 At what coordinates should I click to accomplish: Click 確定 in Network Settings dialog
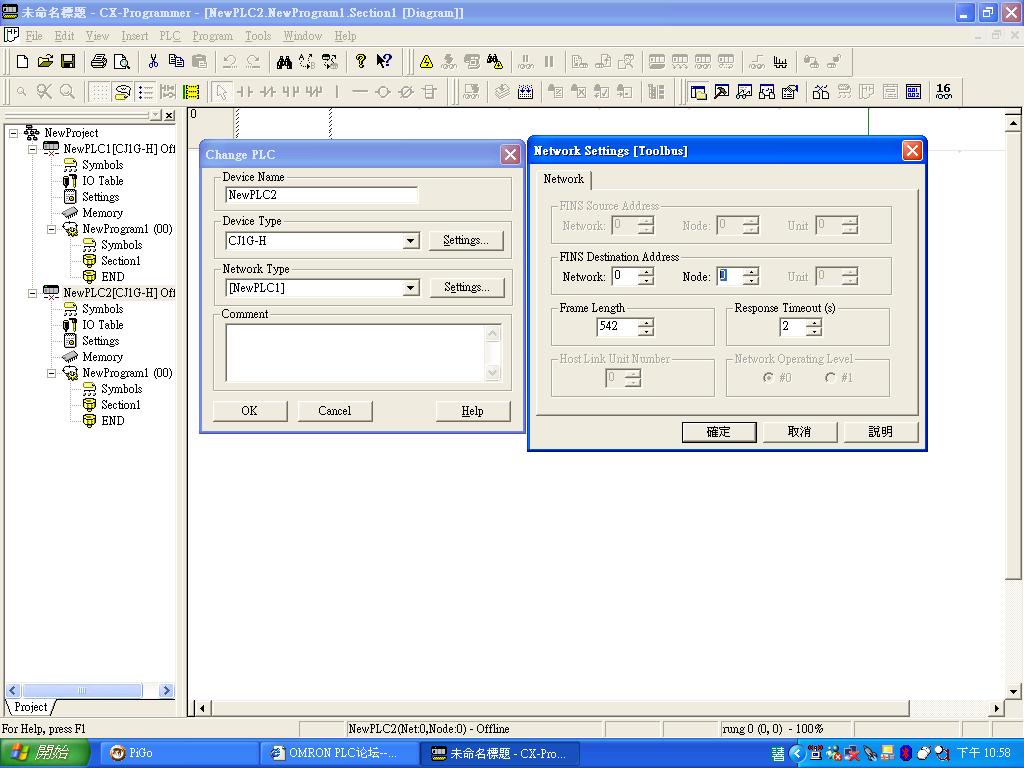pos(718,432)
